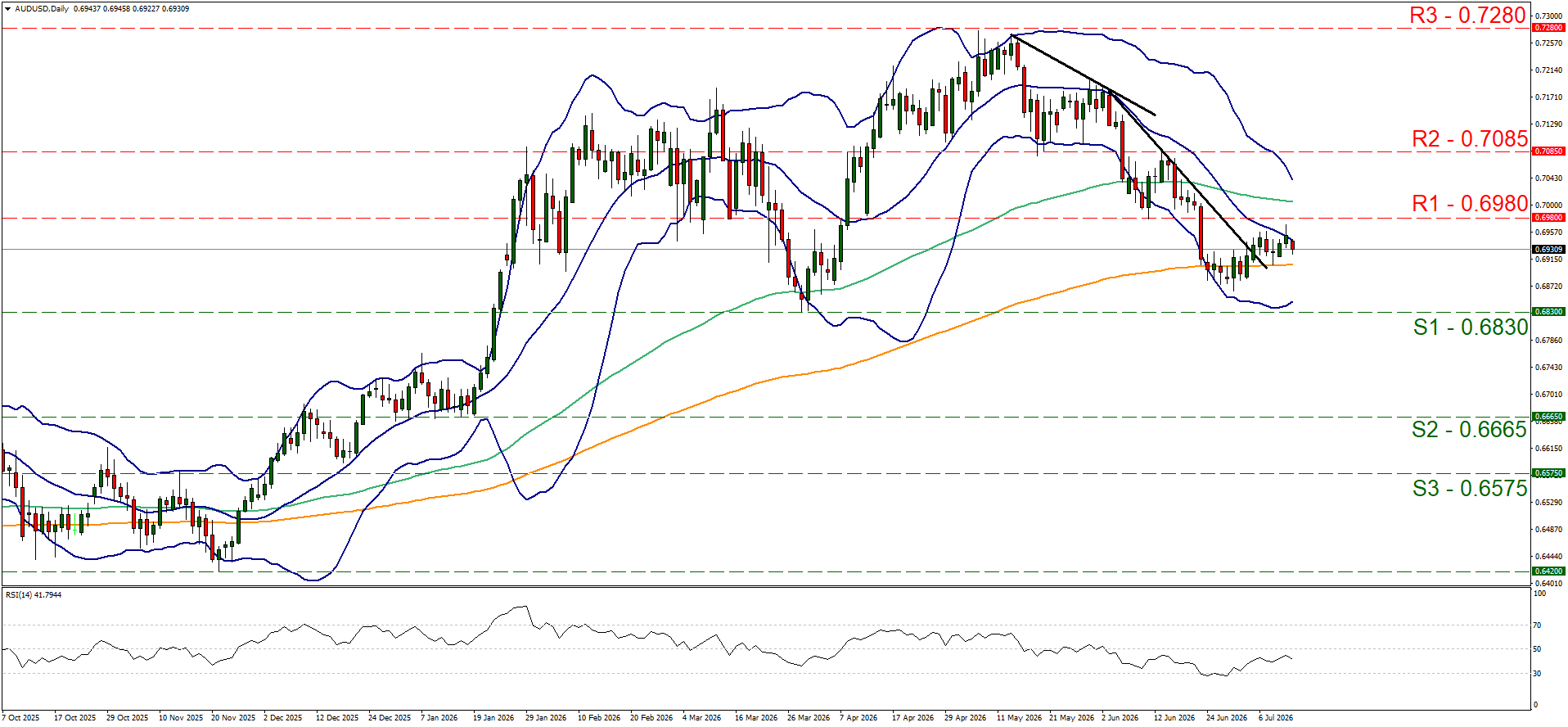1568x727 pixels.
Task: Click the 24 Jun 2026 date label
Action: coord(1227,718)
